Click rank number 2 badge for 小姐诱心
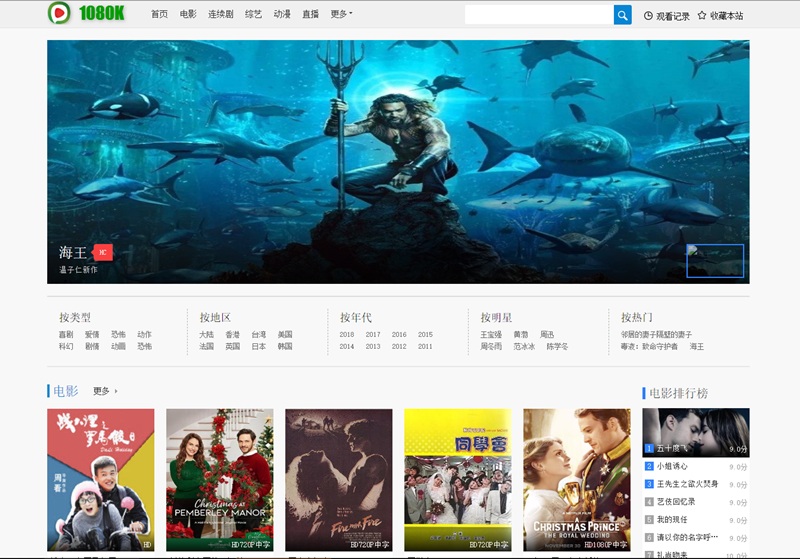 coord(648,466)
